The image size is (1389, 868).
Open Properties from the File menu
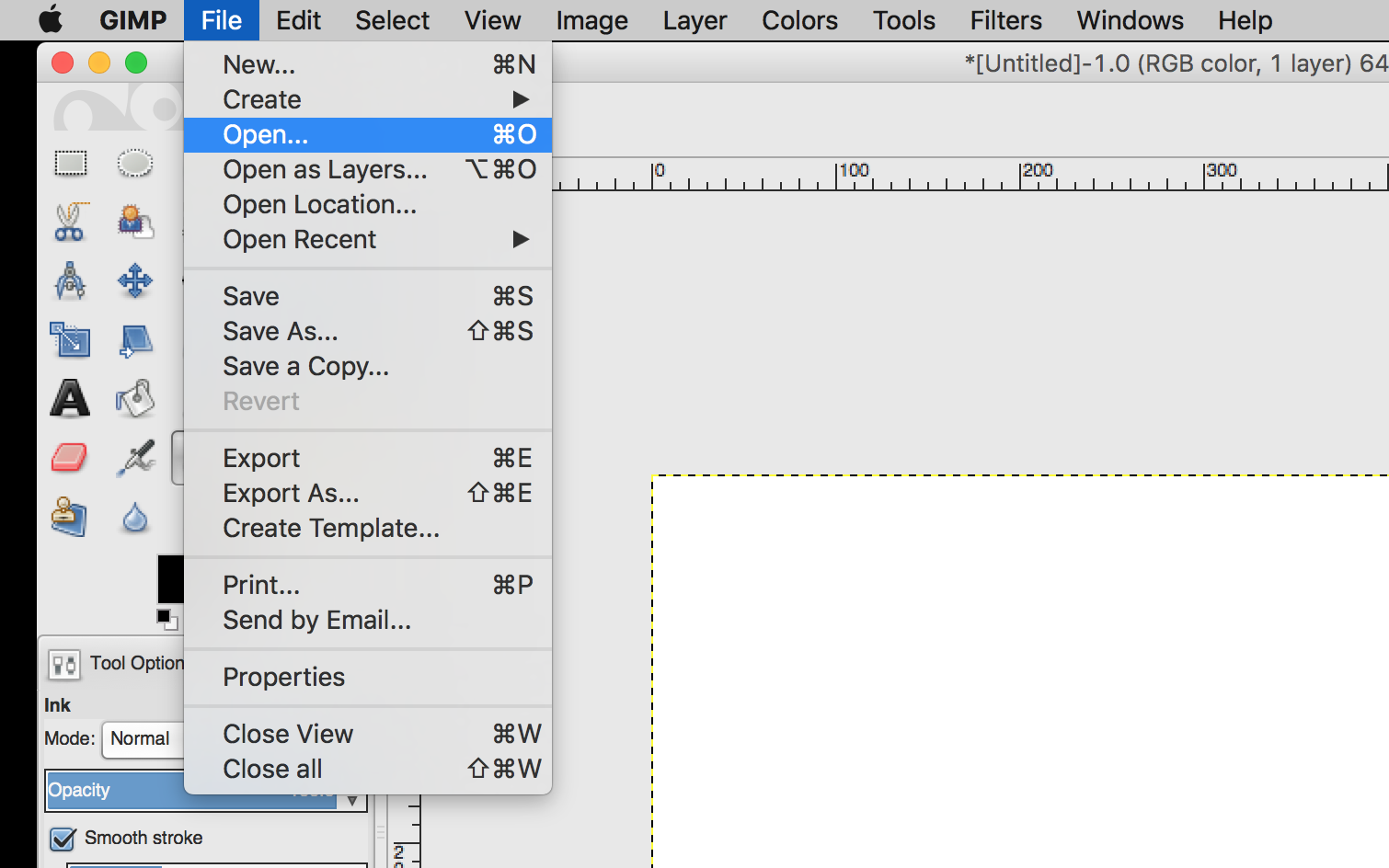(368, 678)
